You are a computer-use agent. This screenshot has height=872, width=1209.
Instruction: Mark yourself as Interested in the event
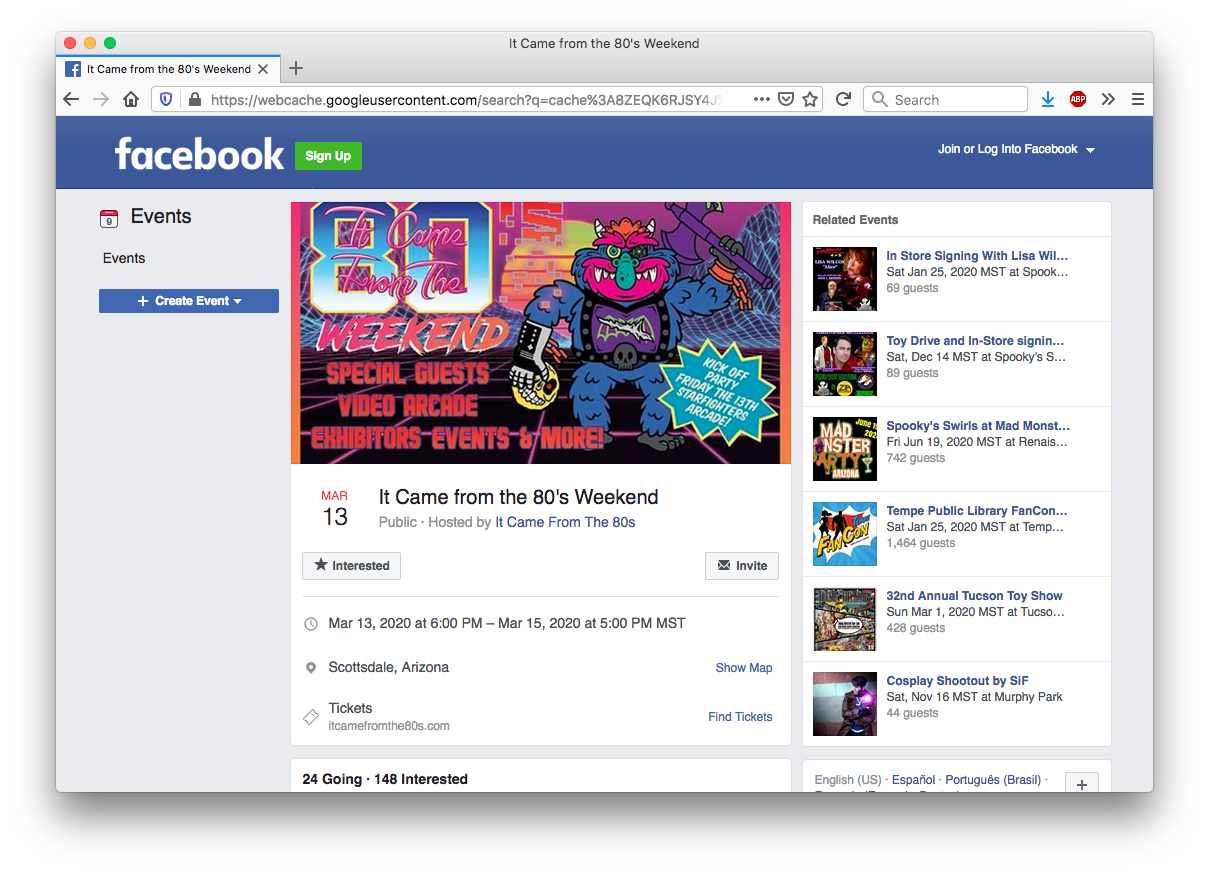(352, 566)
